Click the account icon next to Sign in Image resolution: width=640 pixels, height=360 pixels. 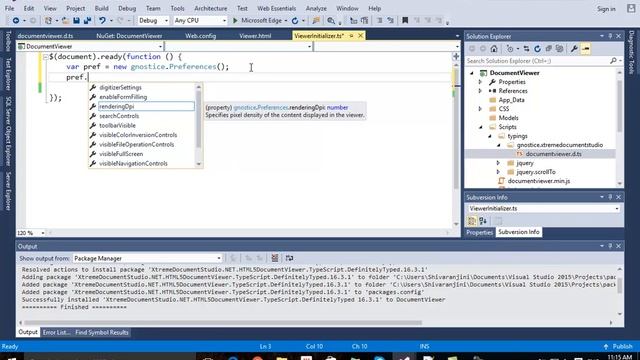click(x=631, y=8)
